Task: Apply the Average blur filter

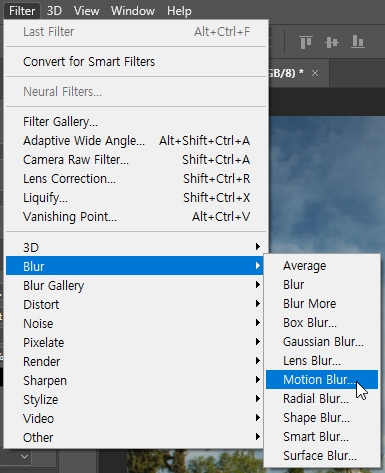Action: 322,266
